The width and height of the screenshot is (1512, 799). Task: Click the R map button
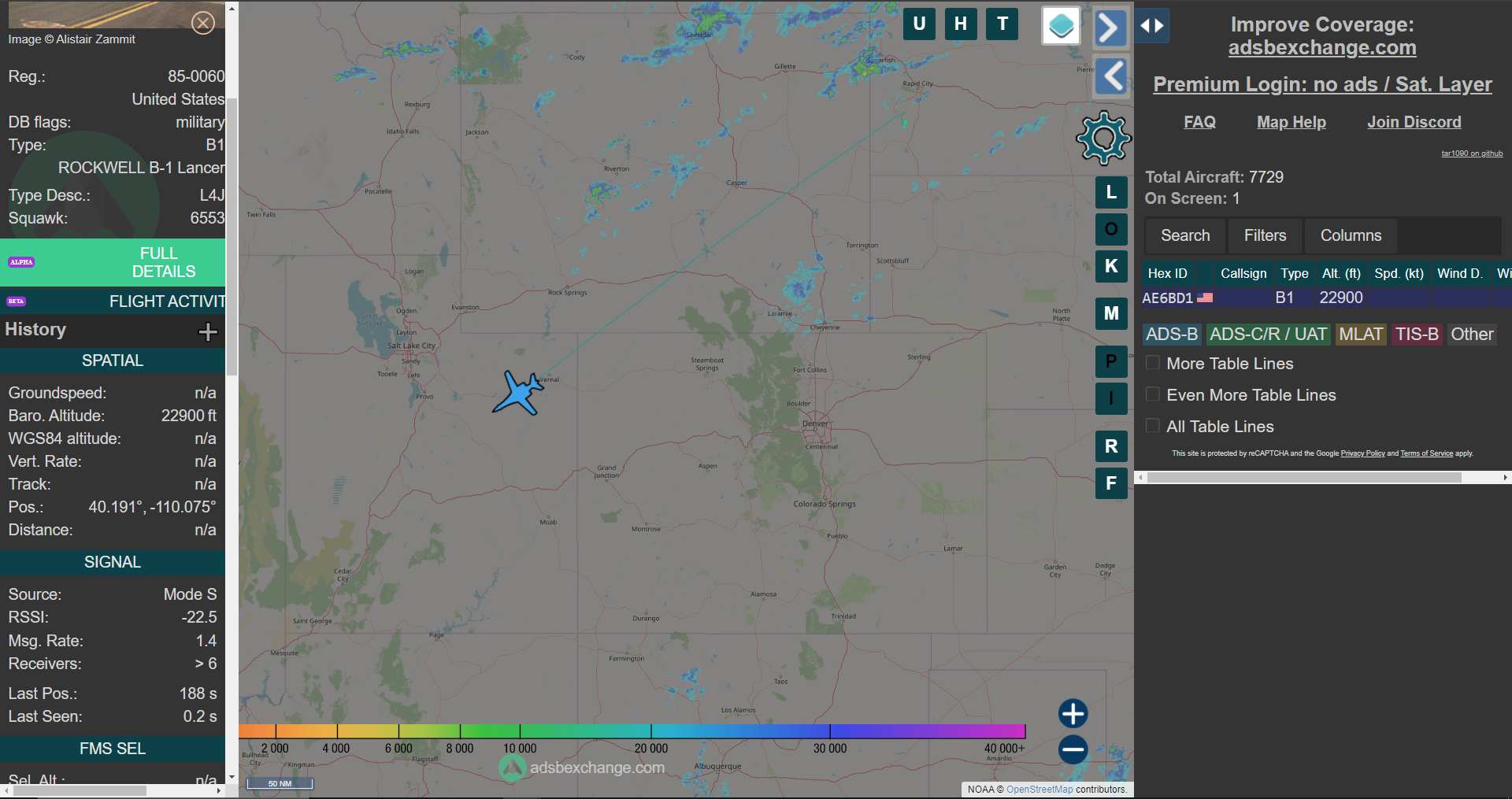[x=1111, y=446]
